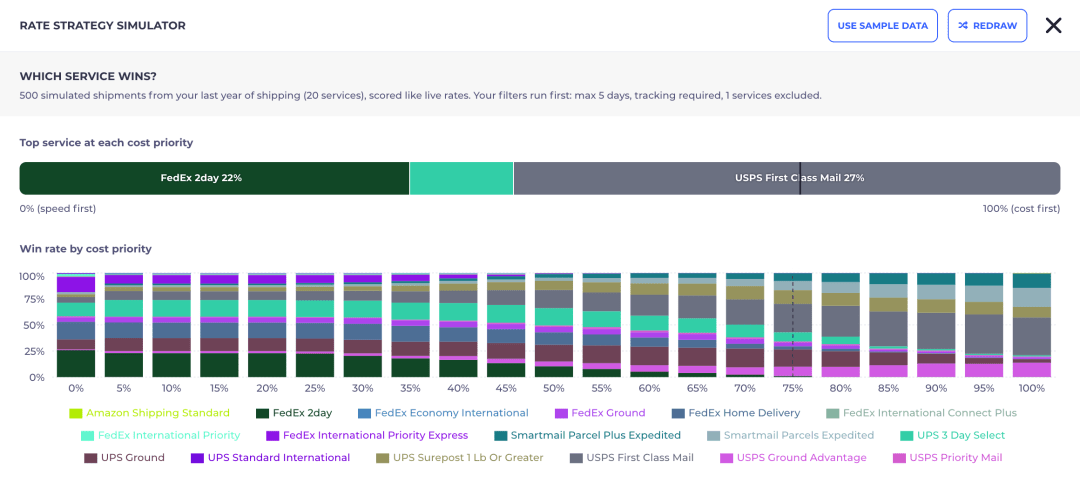The image size is (1080, 489).
Task: Click the x-axis label "65%"
Action: pos(697,388)
